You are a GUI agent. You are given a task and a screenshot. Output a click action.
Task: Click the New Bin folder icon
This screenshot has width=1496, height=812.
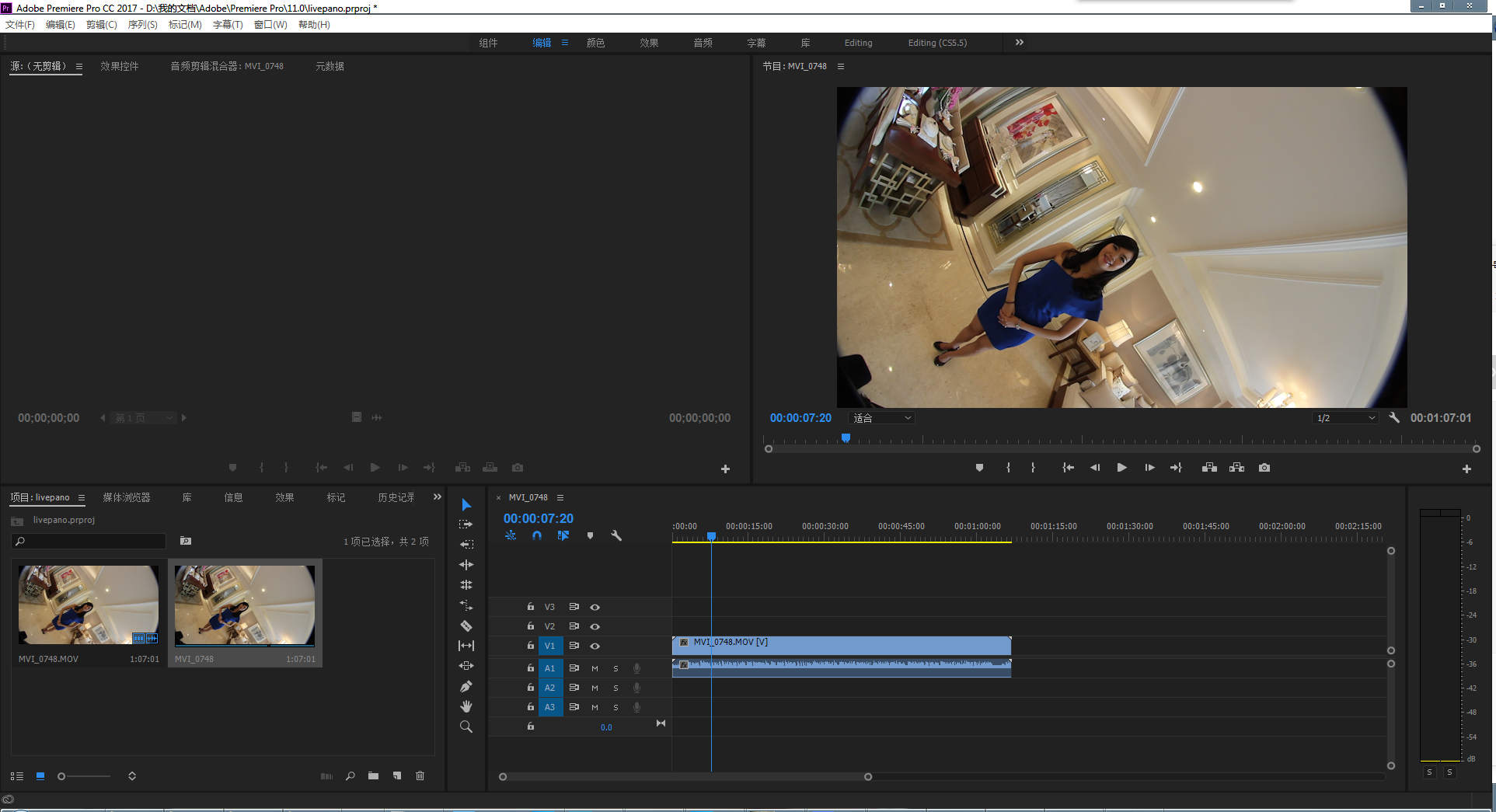click(374, 775)
